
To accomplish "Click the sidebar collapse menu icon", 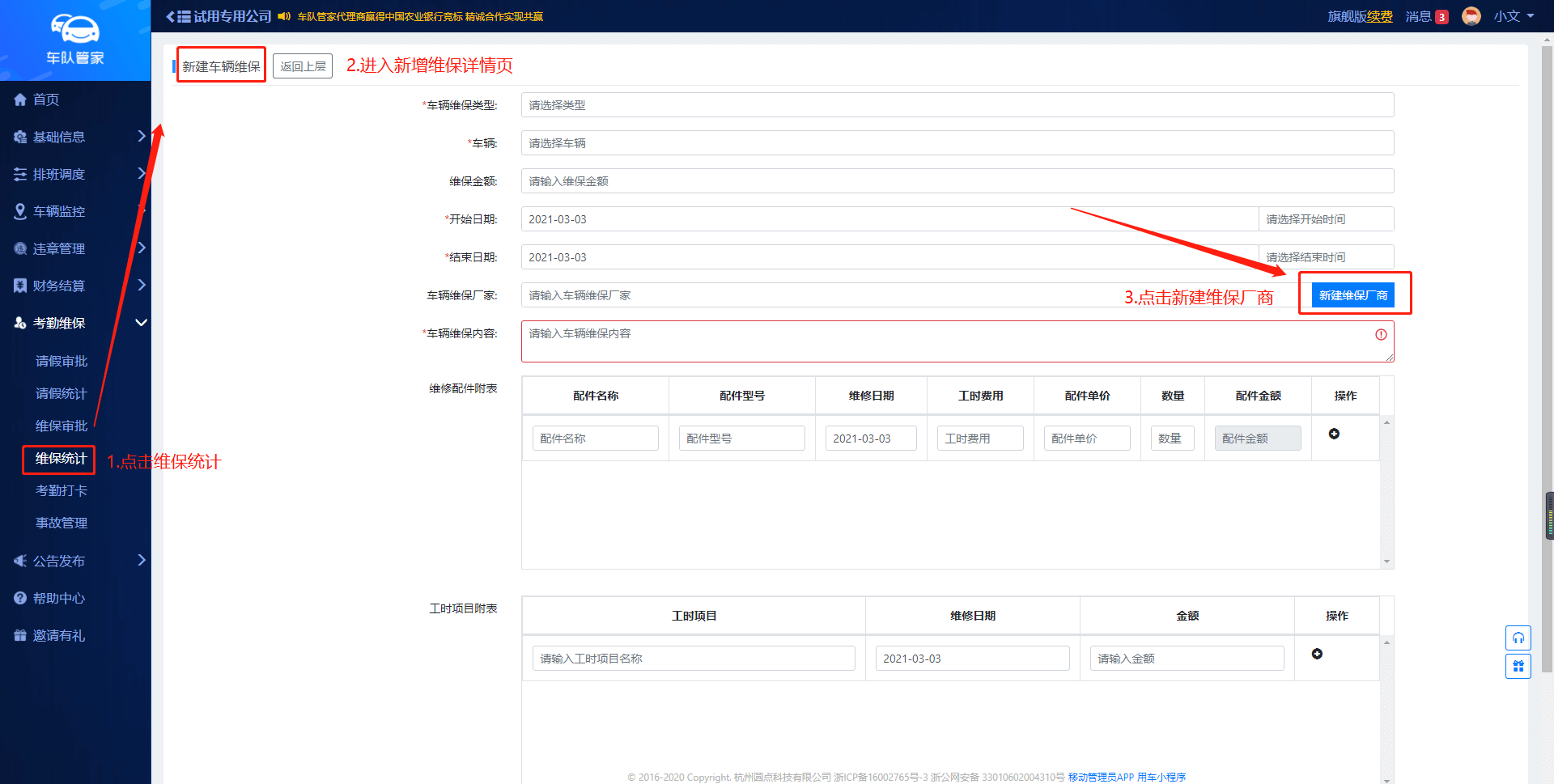I will 178,16.
